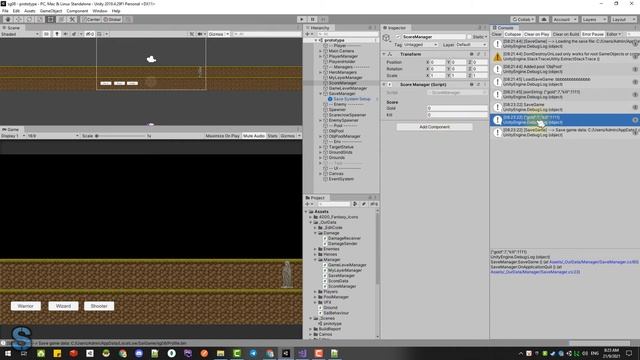
Task: Click the warning icon of DontDestroyOnLoad log
Action: 497,57
